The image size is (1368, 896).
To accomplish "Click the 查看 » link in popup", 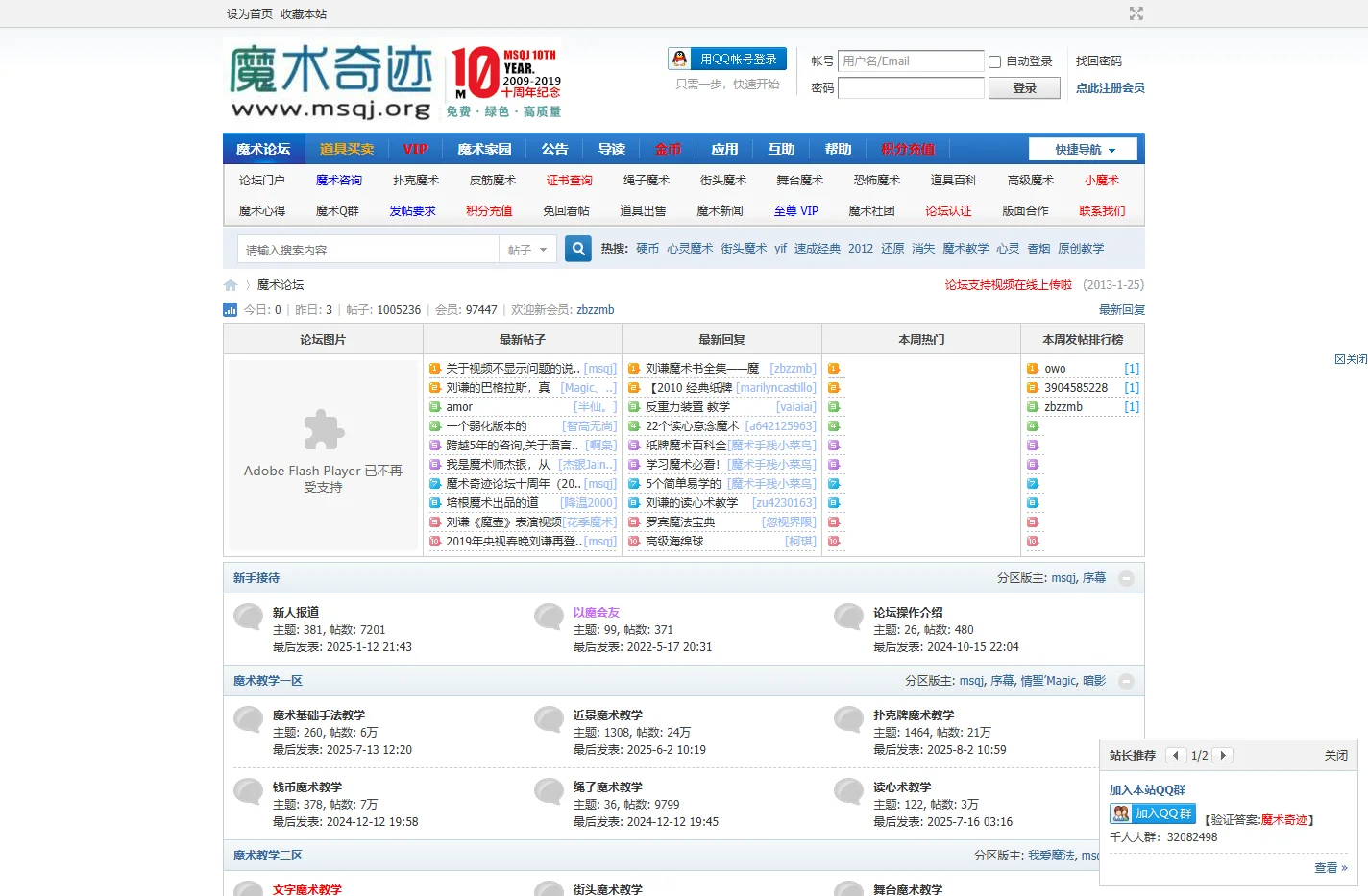I will pos(1331,868).
